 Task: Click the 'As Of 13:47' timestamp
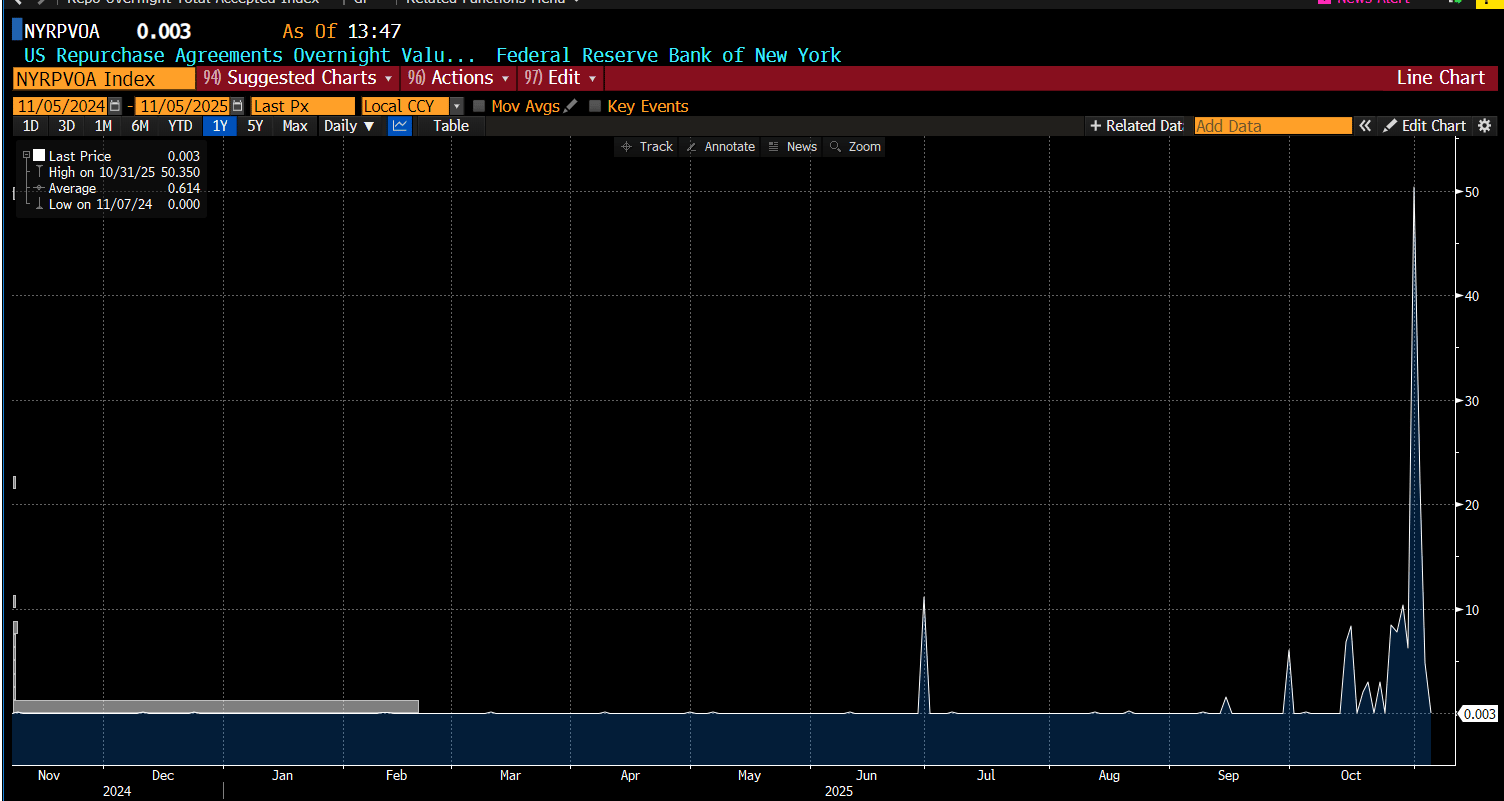pos(342,31)
